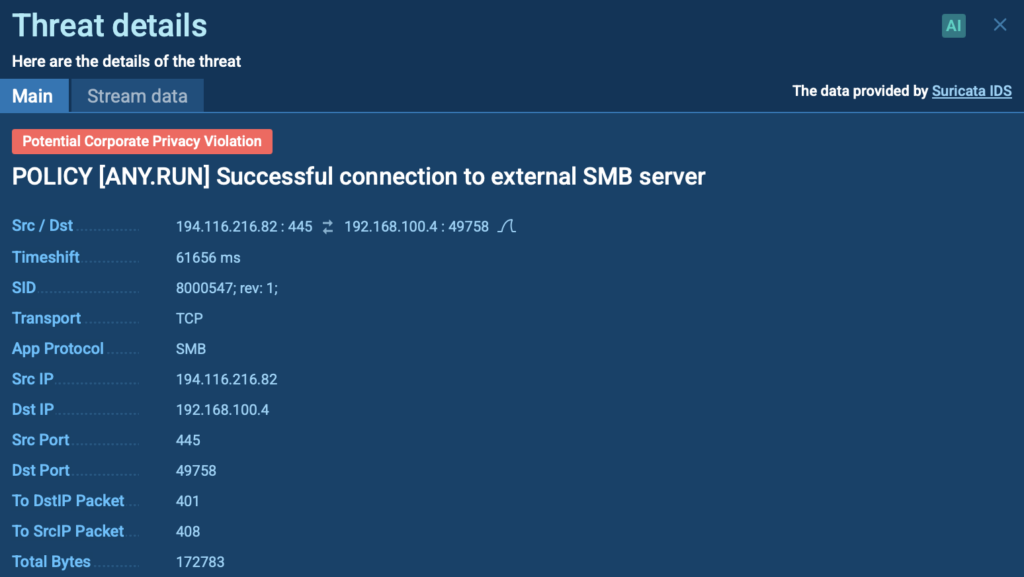Open the Stream data tab
Viewport: 1024px width, 577px height.
click(x=137, y=96)
